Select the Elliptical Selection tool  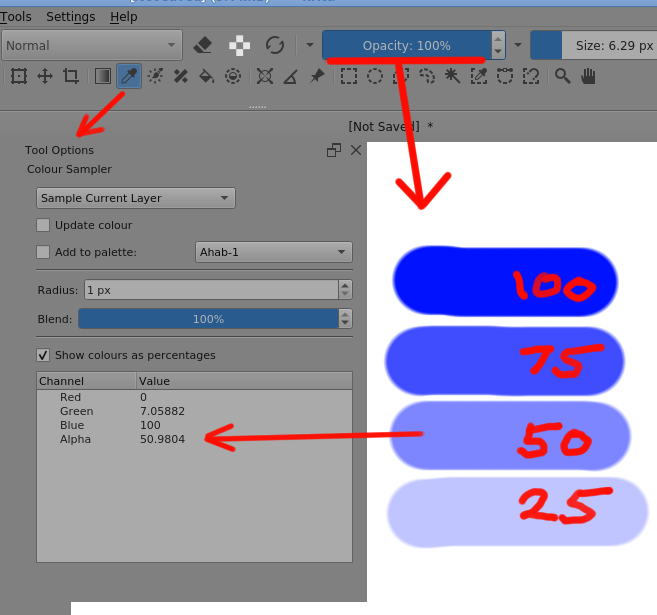[x=375, y=76]
